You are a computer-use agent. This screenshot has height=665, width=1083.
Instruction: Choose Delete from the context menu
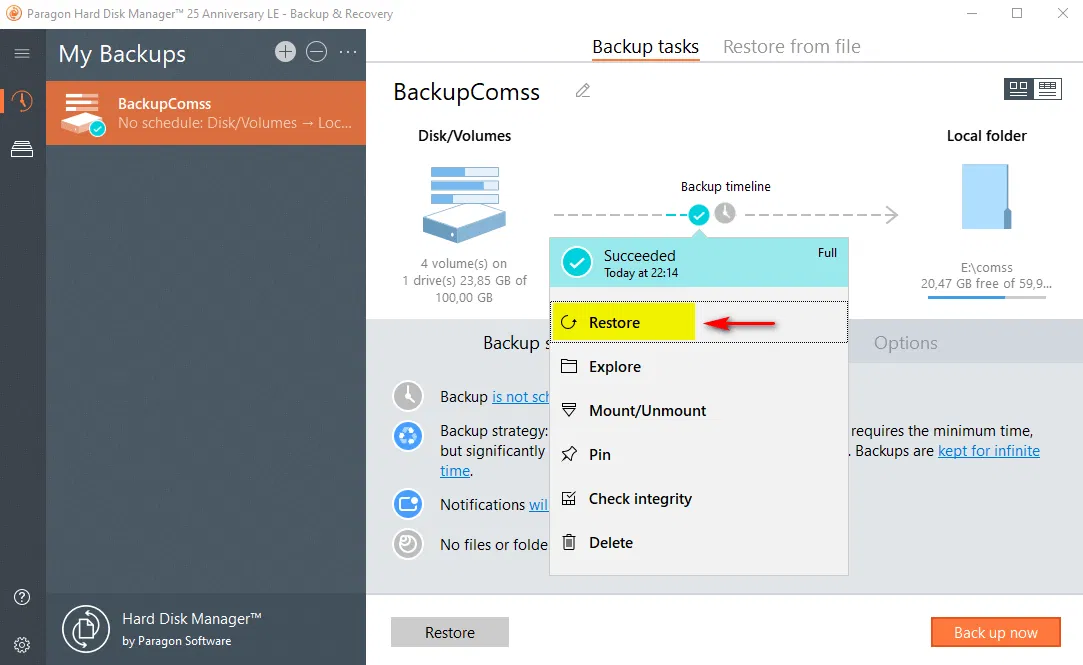click(699, 543)
